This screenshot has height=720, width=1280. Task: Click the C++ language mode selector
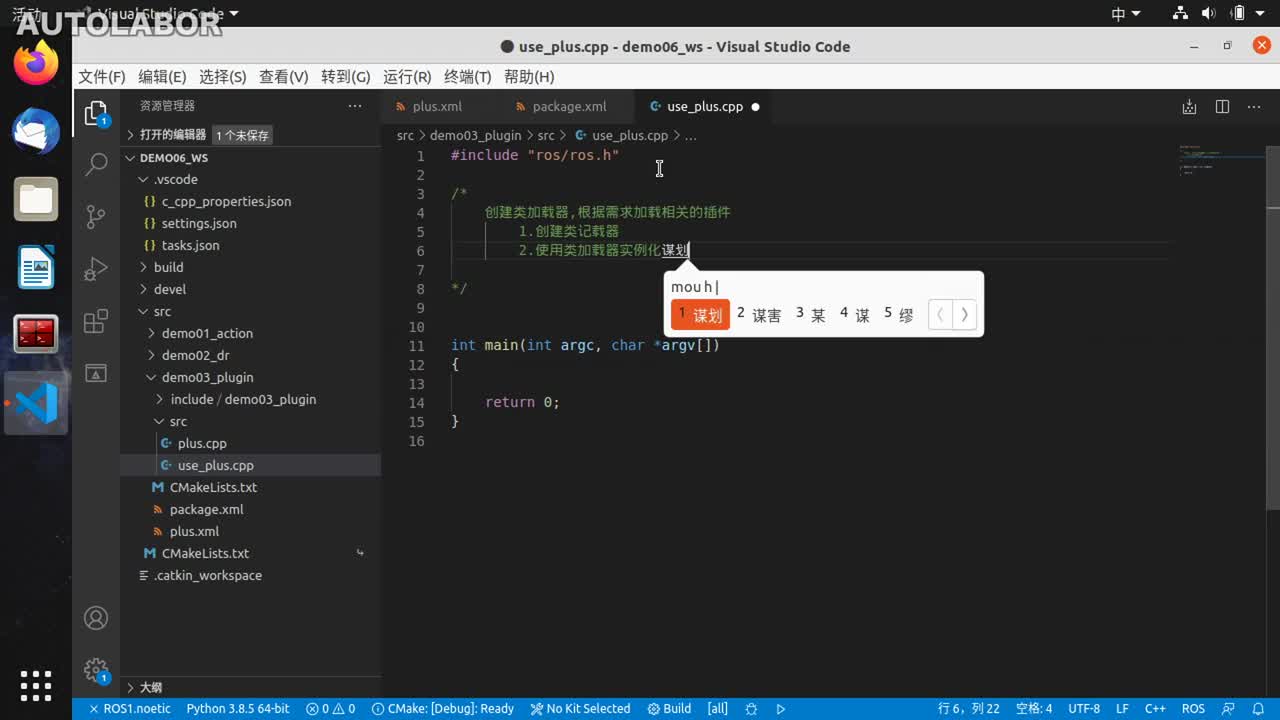point(1155,708)
